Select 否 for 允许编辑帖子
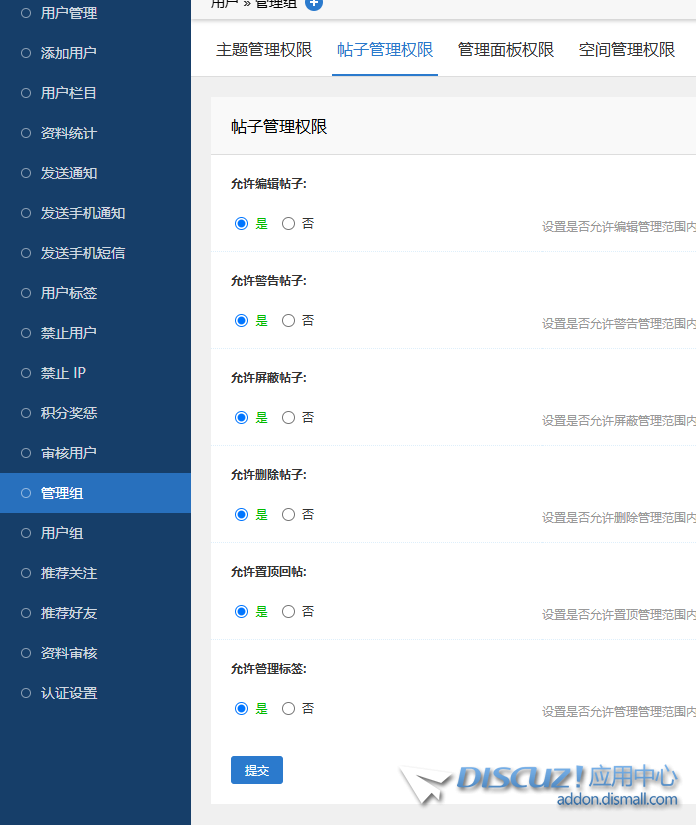Screen dimensions: 696x825 [x=289, y=224]
